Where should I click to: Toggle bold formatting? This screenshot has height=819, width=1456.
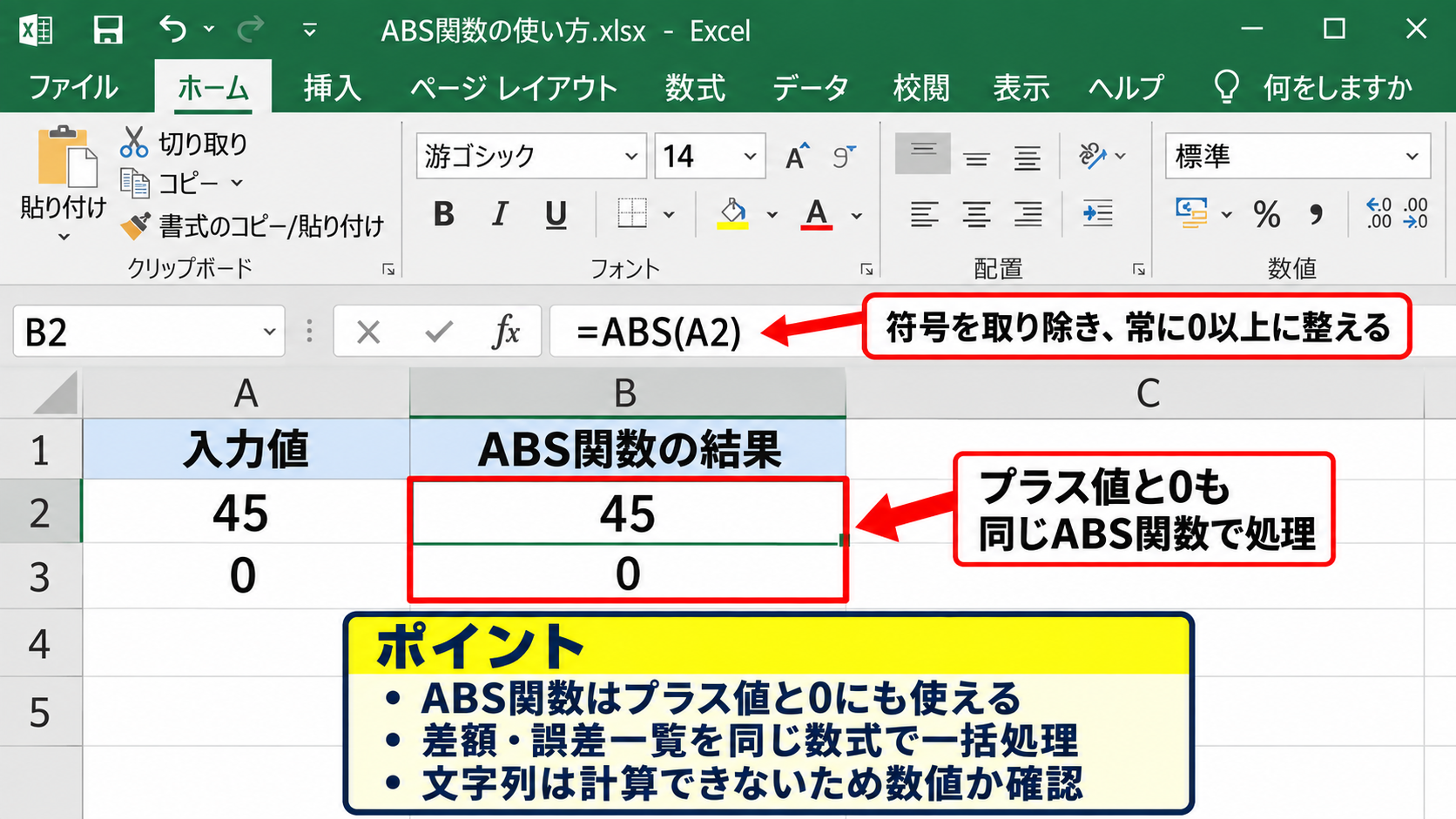click(444, 214)
